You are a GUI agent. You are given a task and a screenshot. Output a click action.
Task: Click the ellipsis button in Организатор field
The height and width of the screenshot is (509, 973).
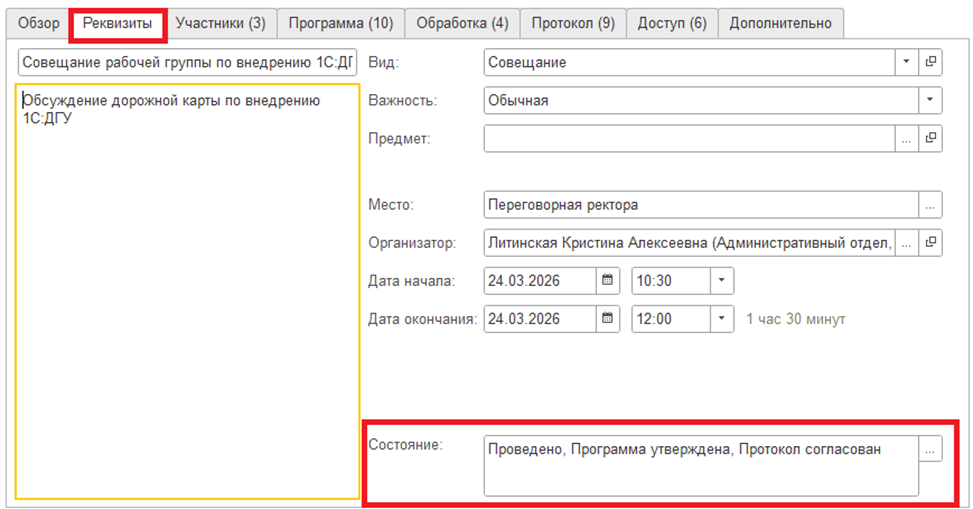[x=906, y=242]
